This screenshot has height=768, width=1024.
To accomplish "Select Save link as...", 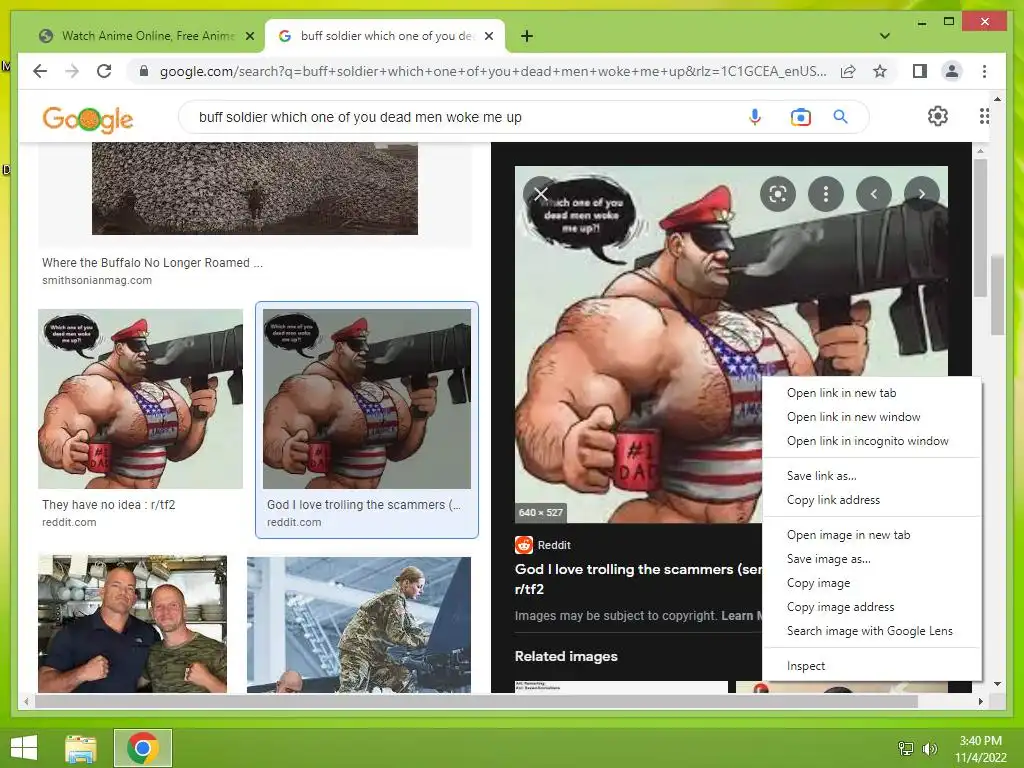I will tap(871, 476).
